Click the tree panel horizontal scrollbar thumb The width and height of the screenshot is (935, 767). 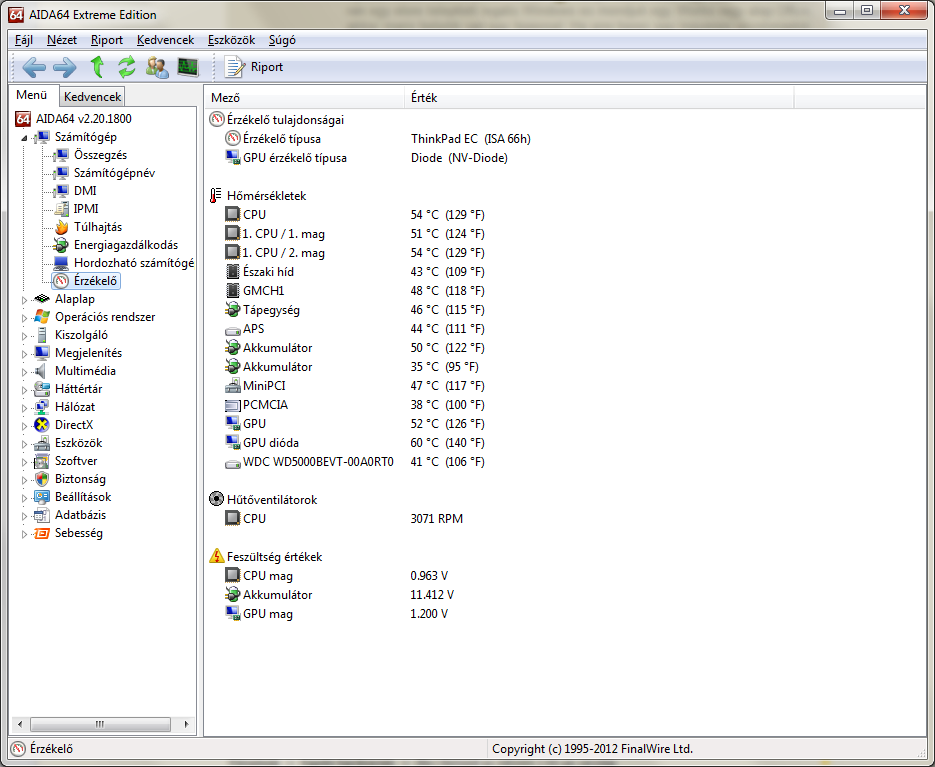(x=100, y=724)
